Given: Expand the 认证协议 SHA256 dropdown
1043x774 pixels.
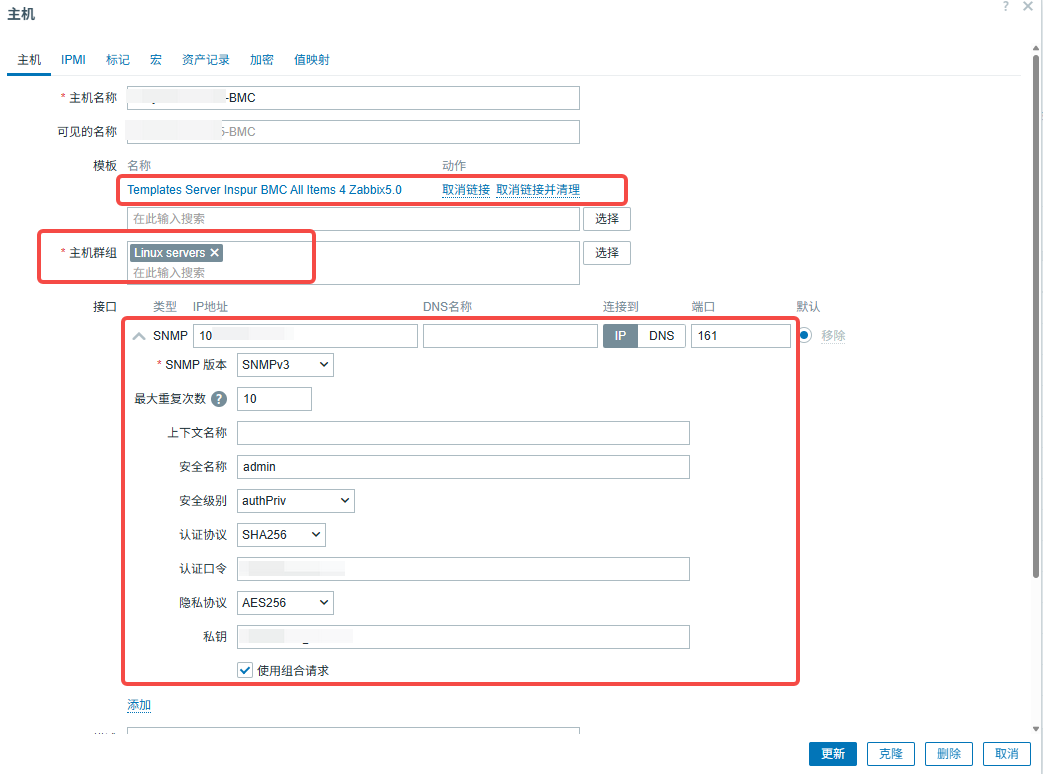Looking at the screenshot, I should click(281, 535).
